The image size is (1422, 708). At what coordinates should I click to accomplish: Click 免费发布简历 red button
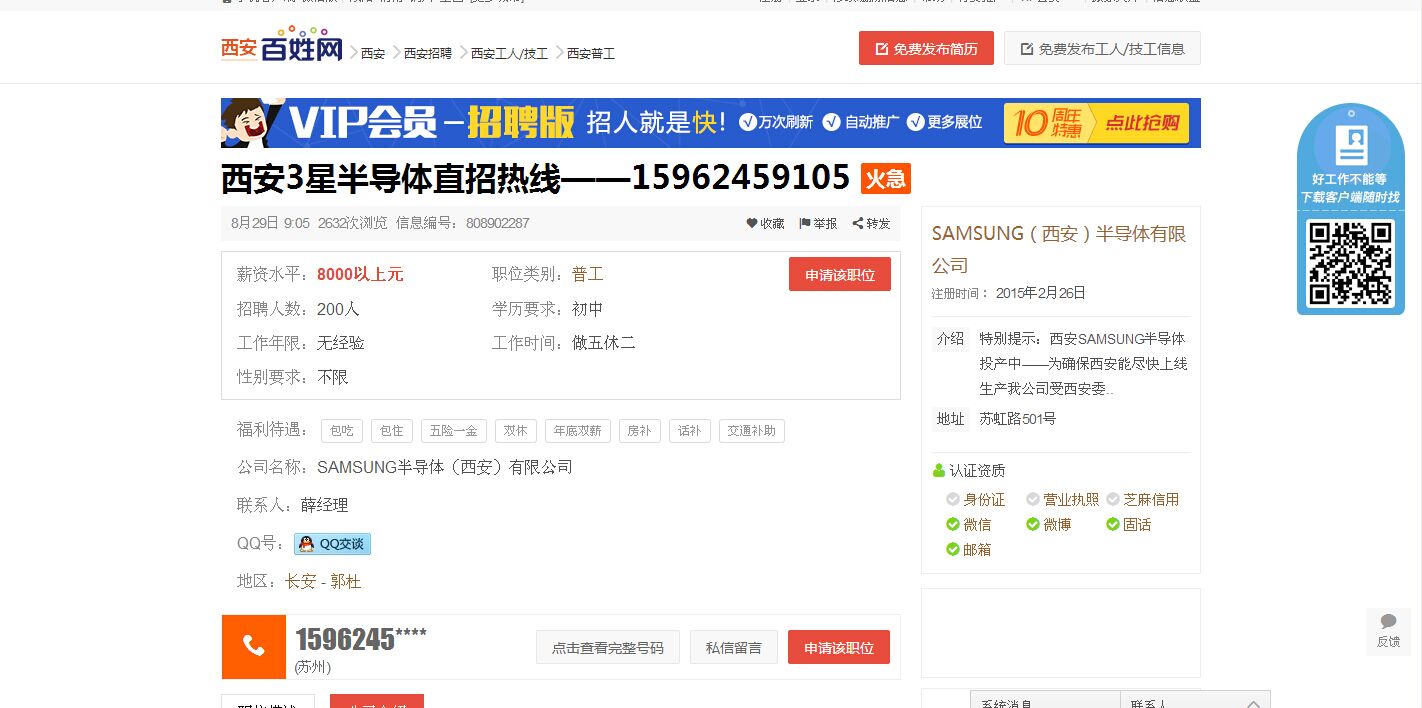(926, 48)
